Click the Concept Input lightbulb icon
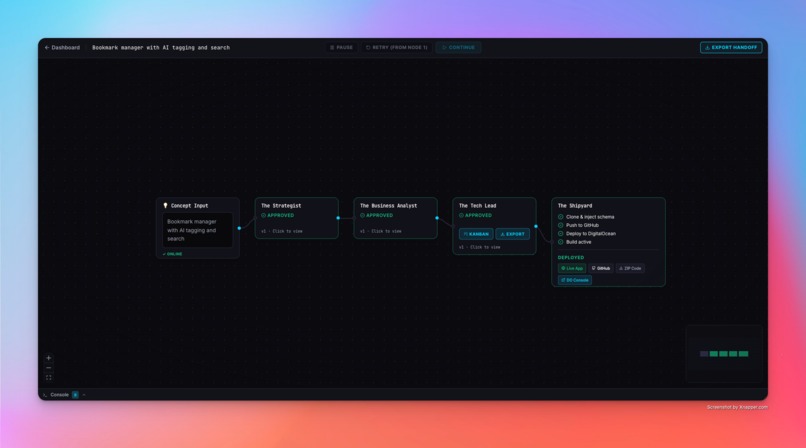This screenshot has width=806, height=448. [166, 206]
